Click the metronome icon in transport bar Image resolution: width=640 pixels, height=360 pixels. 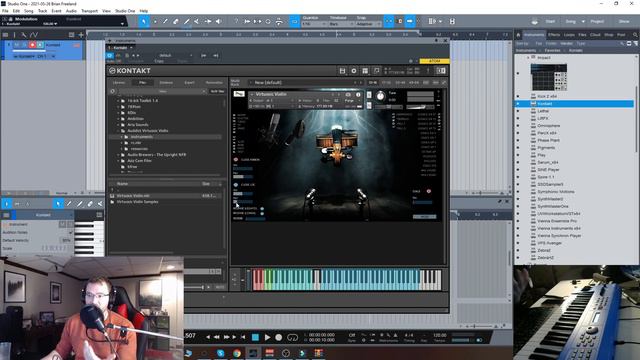[395, 335]
